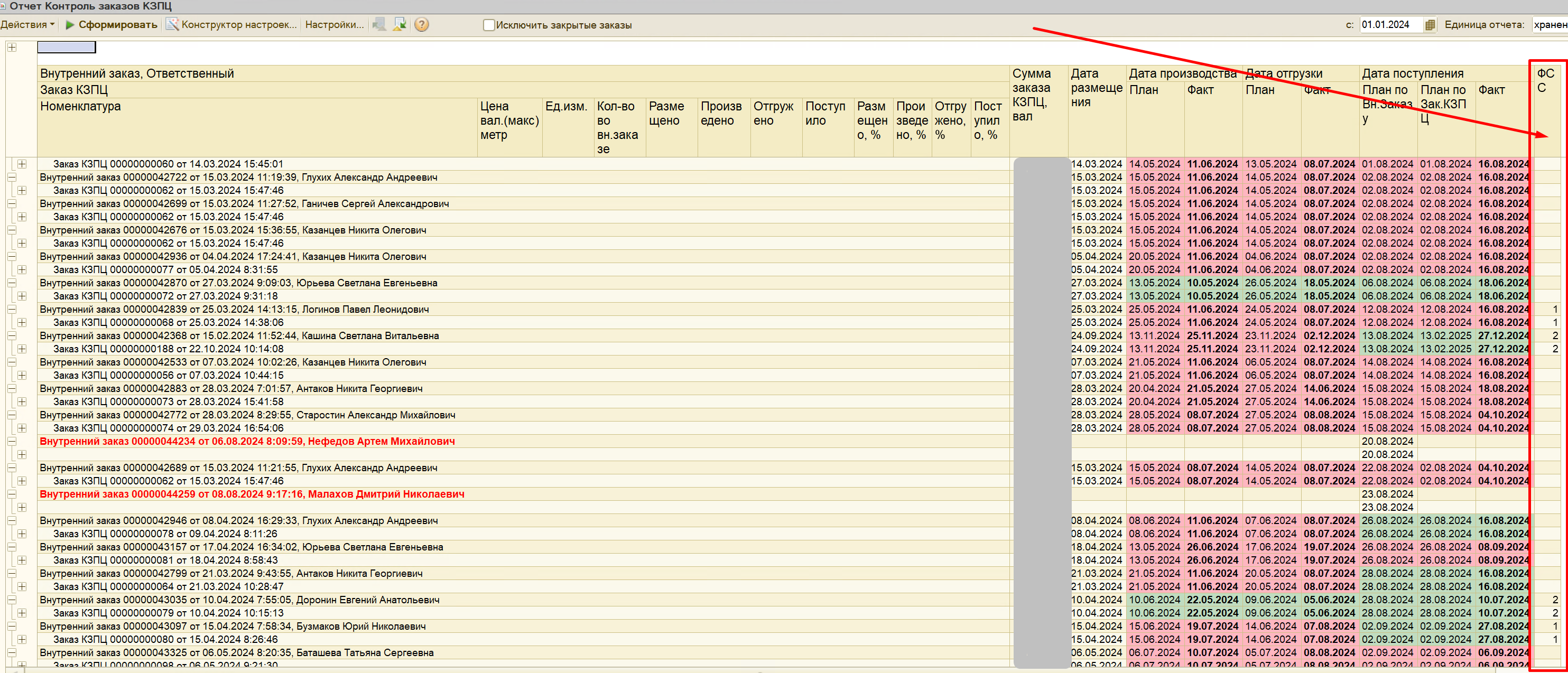
Task: Open the Настройки... dialog
Action: 334,24
